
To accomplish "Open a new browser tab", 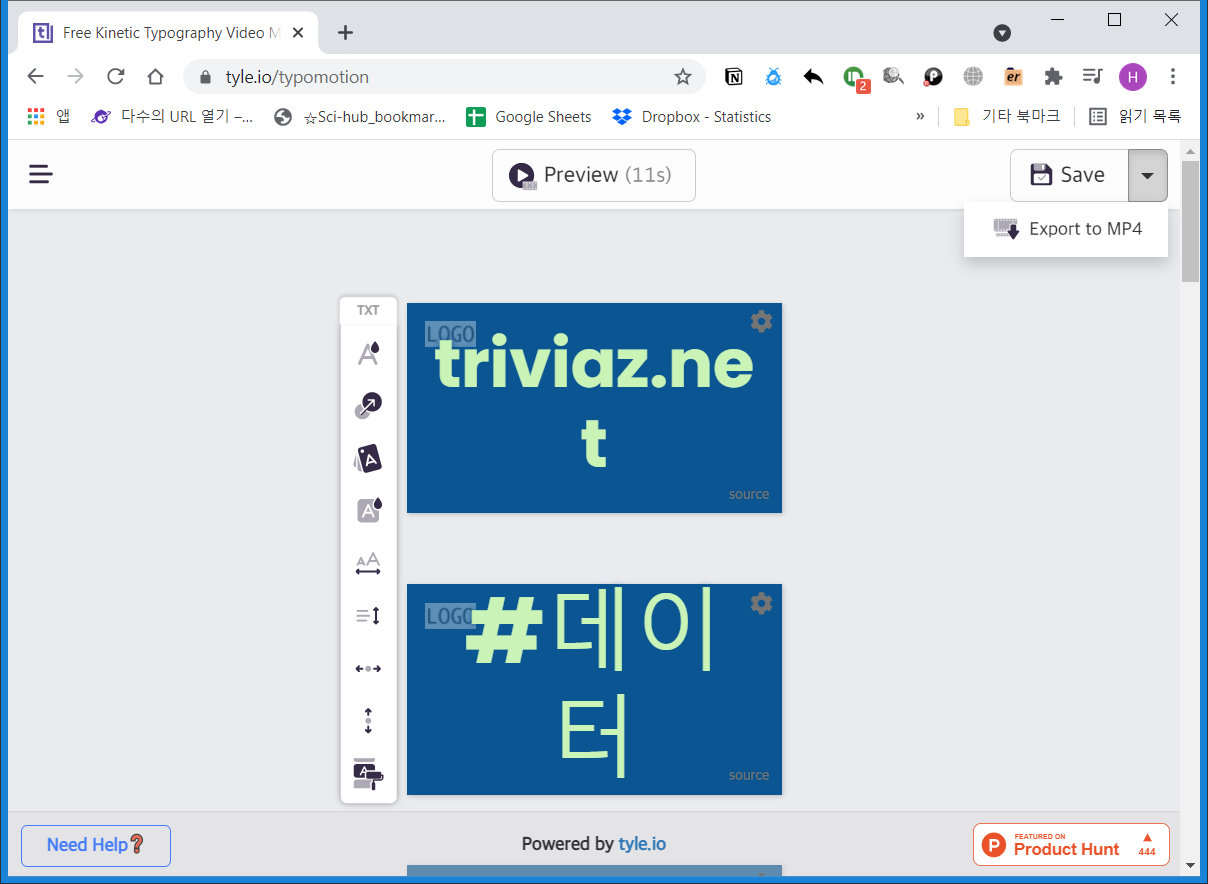I will pyautogui.click(x=345, y=32).
